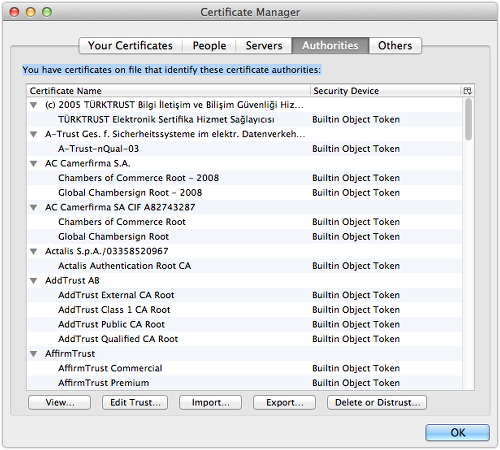This screenshot has height=450, width=500.
Task: Collapse the Actalis S.p.A./03358520967 group
Action: pos(33,252)
